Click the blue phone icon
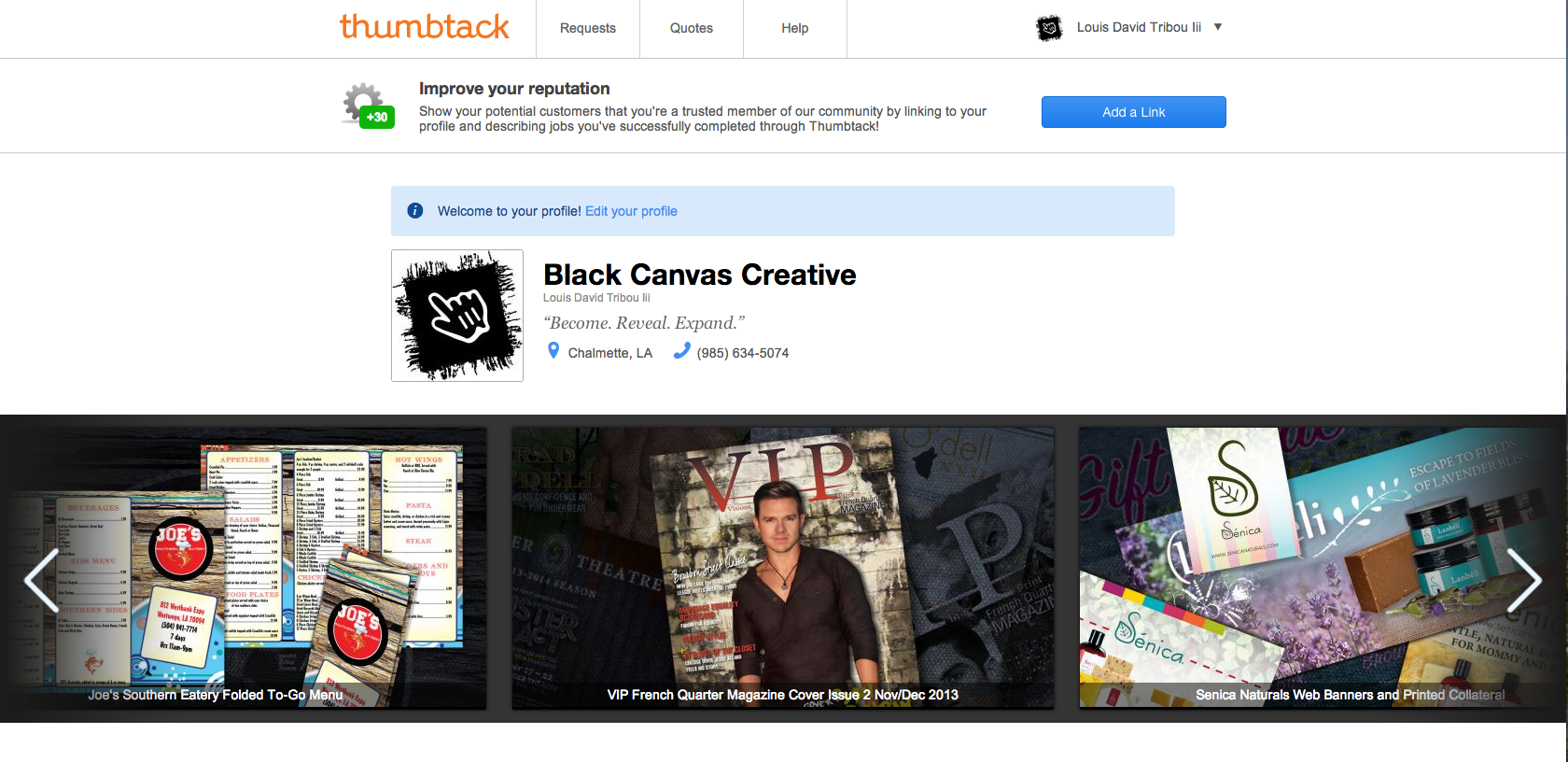Screen dimensions: 1568x762 (682, 350)
